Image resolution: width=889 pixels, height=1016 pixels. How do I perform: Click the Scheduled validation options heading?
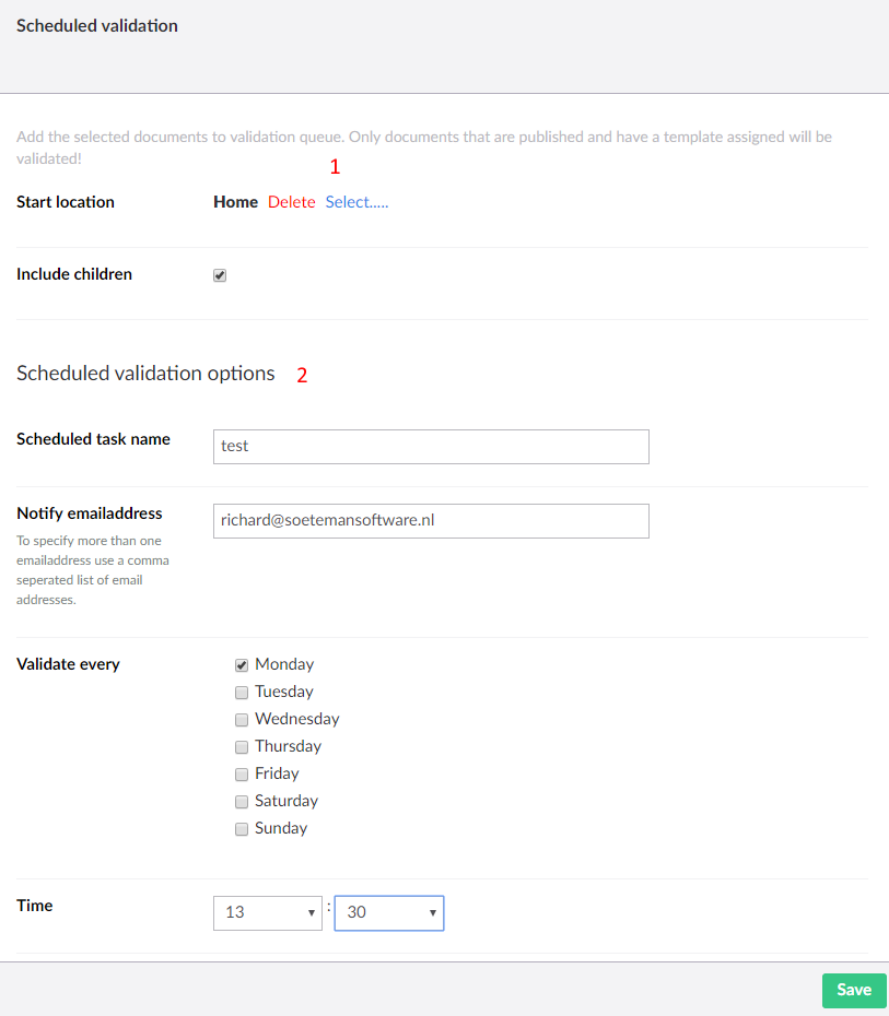146,373
